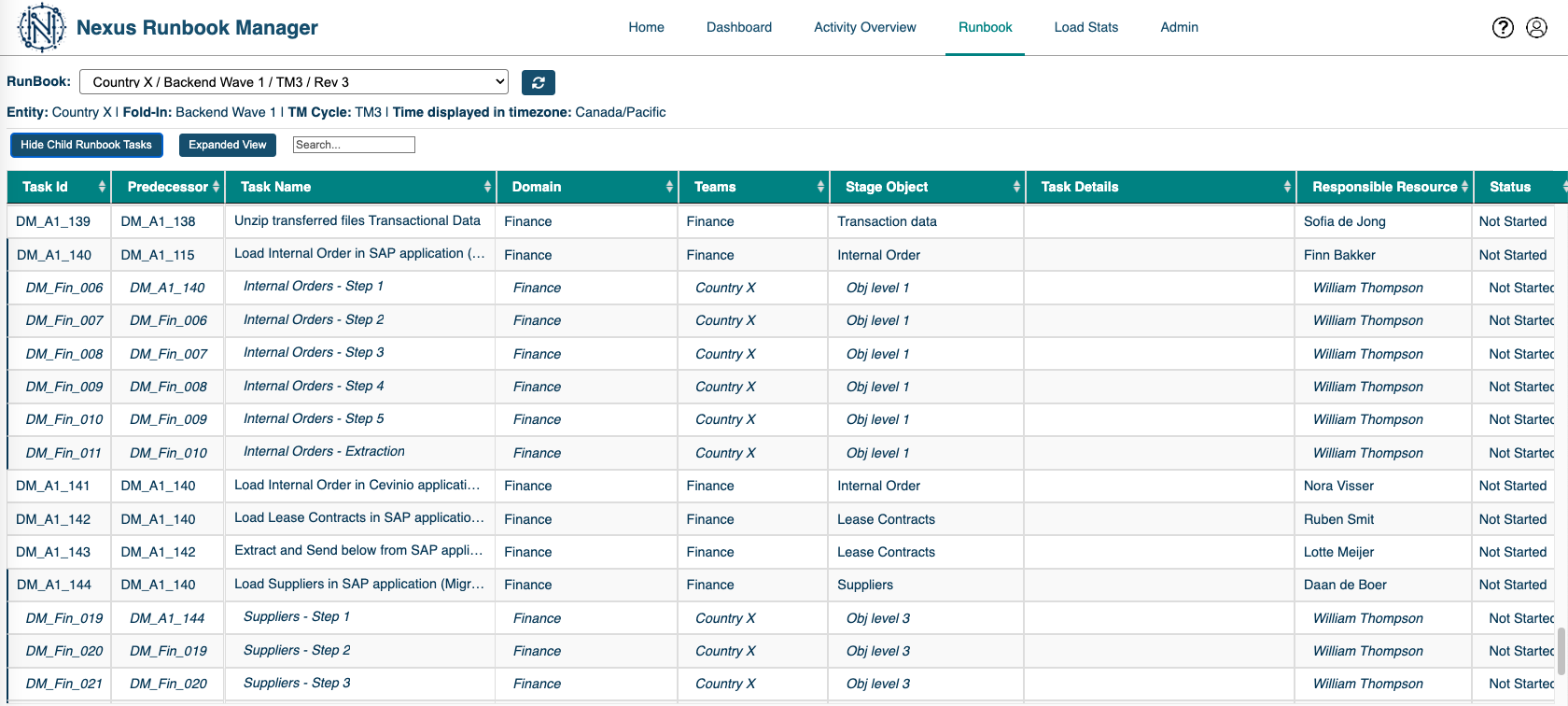
Task: Sort by Teams column arrows
Action: pyautogui.click(x=820, y=187)
